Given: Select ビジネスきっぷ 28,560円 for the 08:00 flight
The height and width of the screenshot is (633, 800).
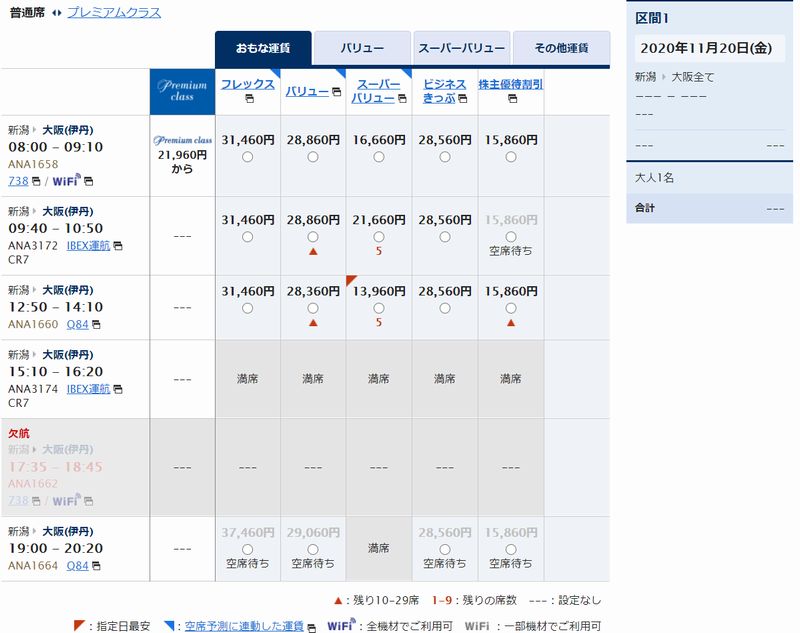Looking at the screenshot, I should click(445, 157).
